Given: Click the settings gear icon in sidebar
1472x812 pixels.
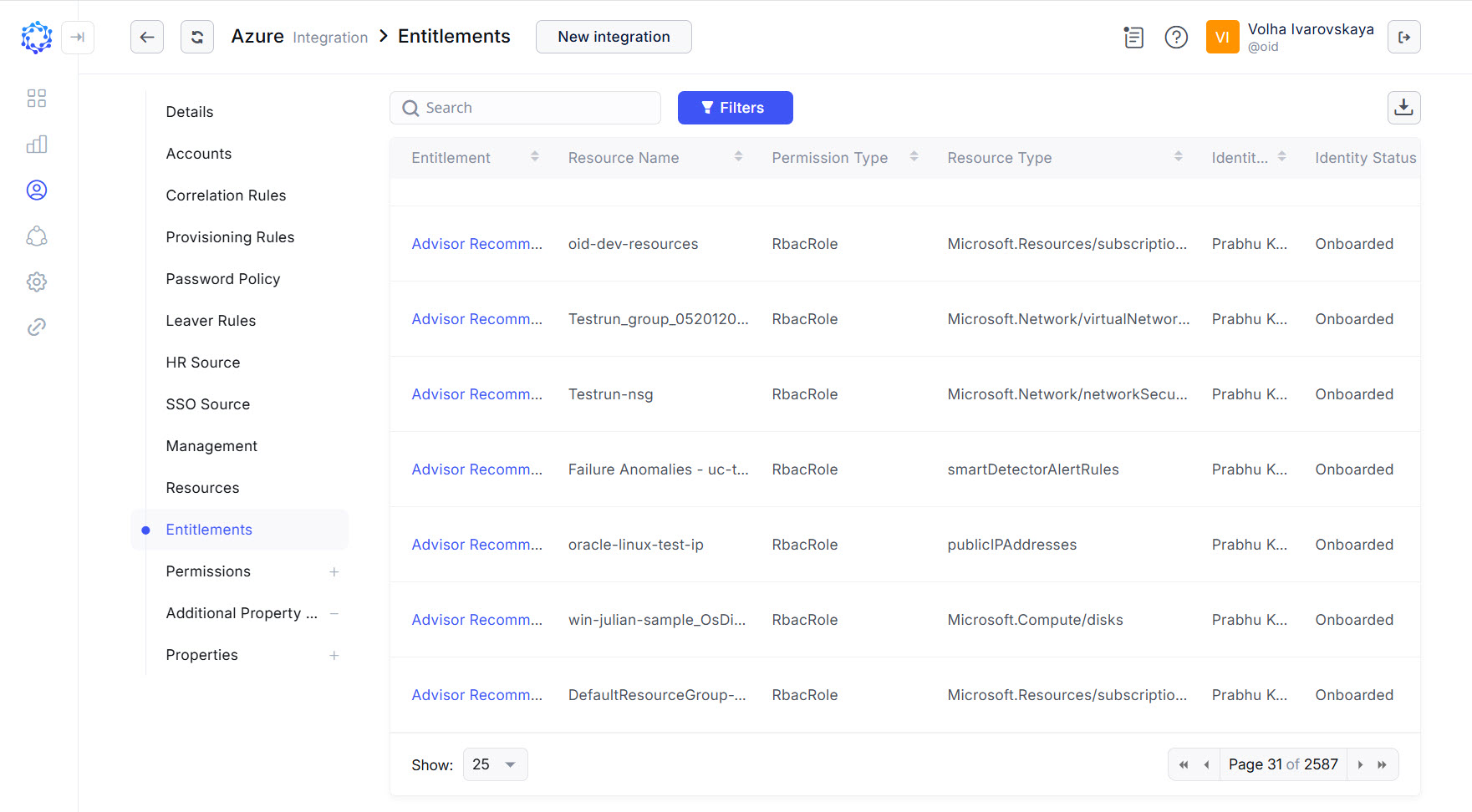Looking at the screenshot, I should (37, 282).
